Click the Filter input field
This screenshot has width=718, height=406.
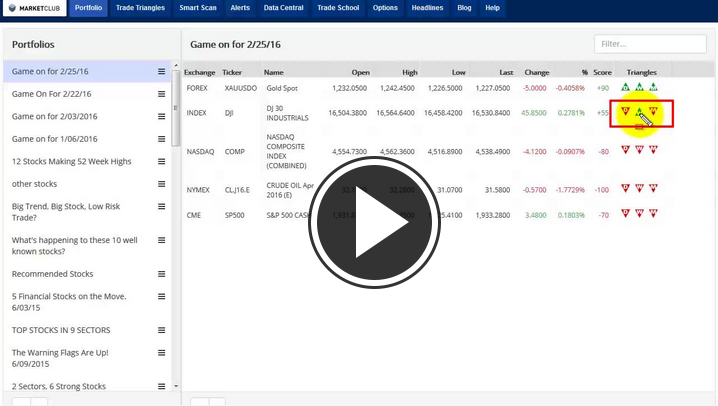tap(649, 44)
